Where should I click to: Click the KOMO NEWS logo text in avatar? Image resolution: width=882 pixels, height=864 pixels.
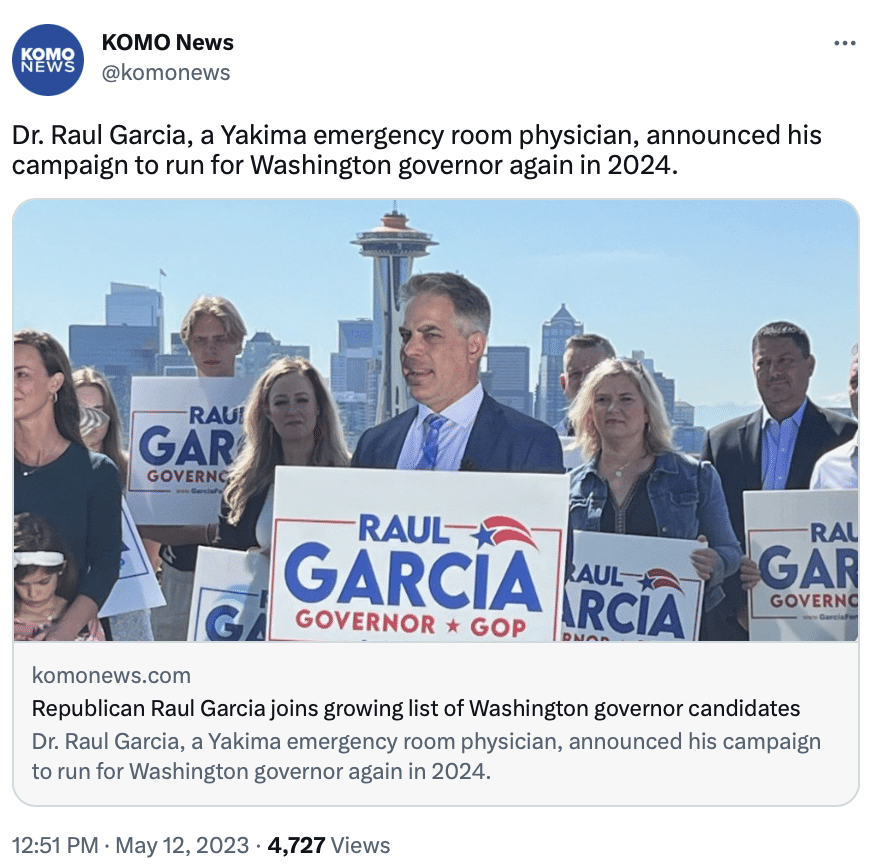tap(48, 59)
